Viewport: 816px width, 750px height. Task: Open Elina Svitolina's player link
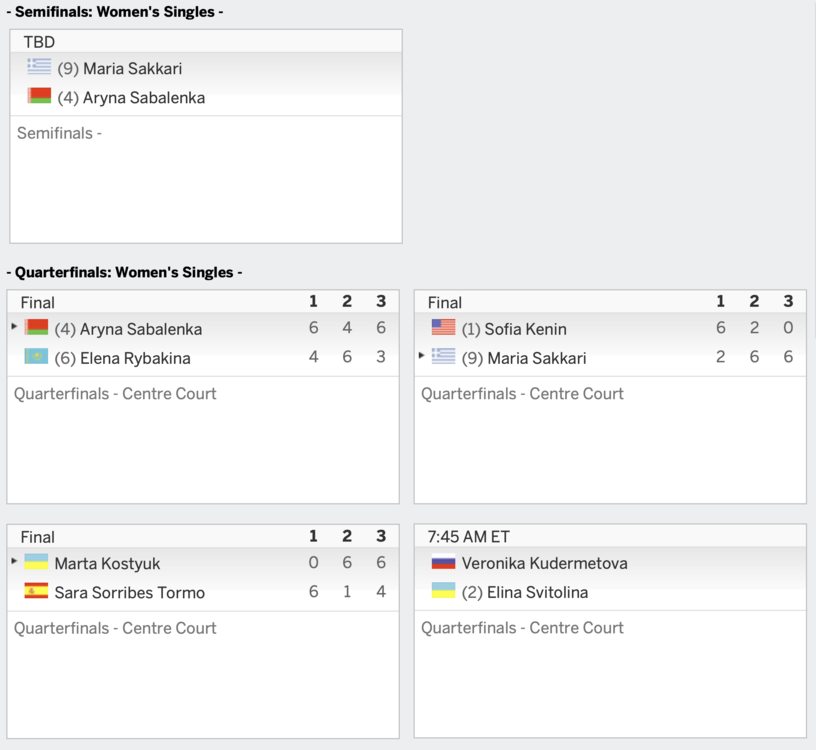537,592
